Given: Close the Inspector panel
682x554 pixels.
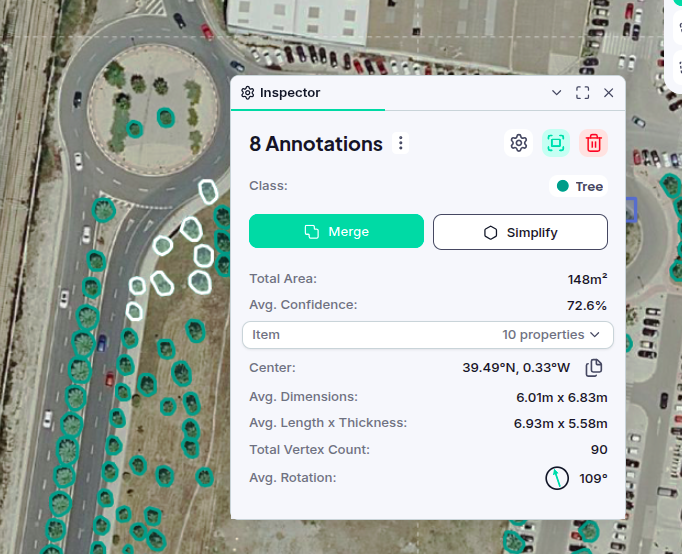Looking at the screenshot, I should pos(608,93).
